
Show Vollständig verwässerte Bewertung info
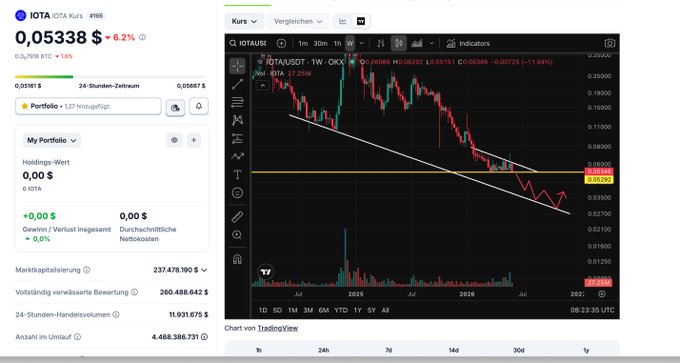click(134, 292)
